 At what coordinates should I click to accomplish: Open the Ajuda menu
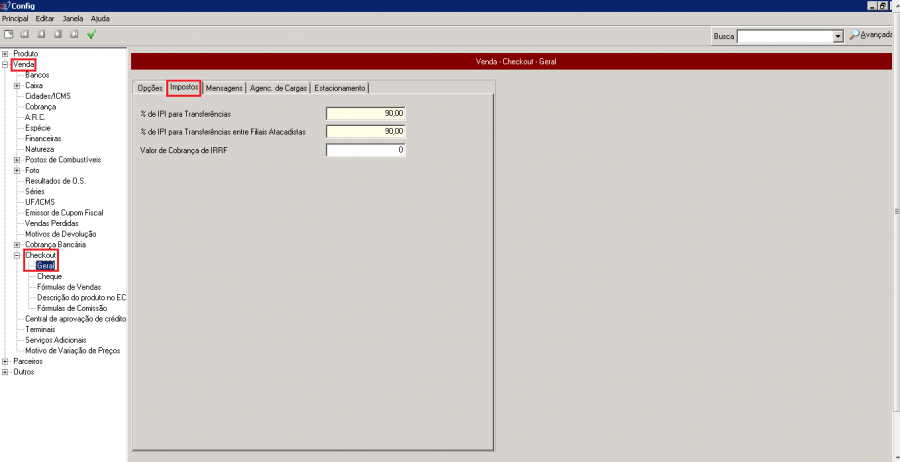click(x=100, y=18)
